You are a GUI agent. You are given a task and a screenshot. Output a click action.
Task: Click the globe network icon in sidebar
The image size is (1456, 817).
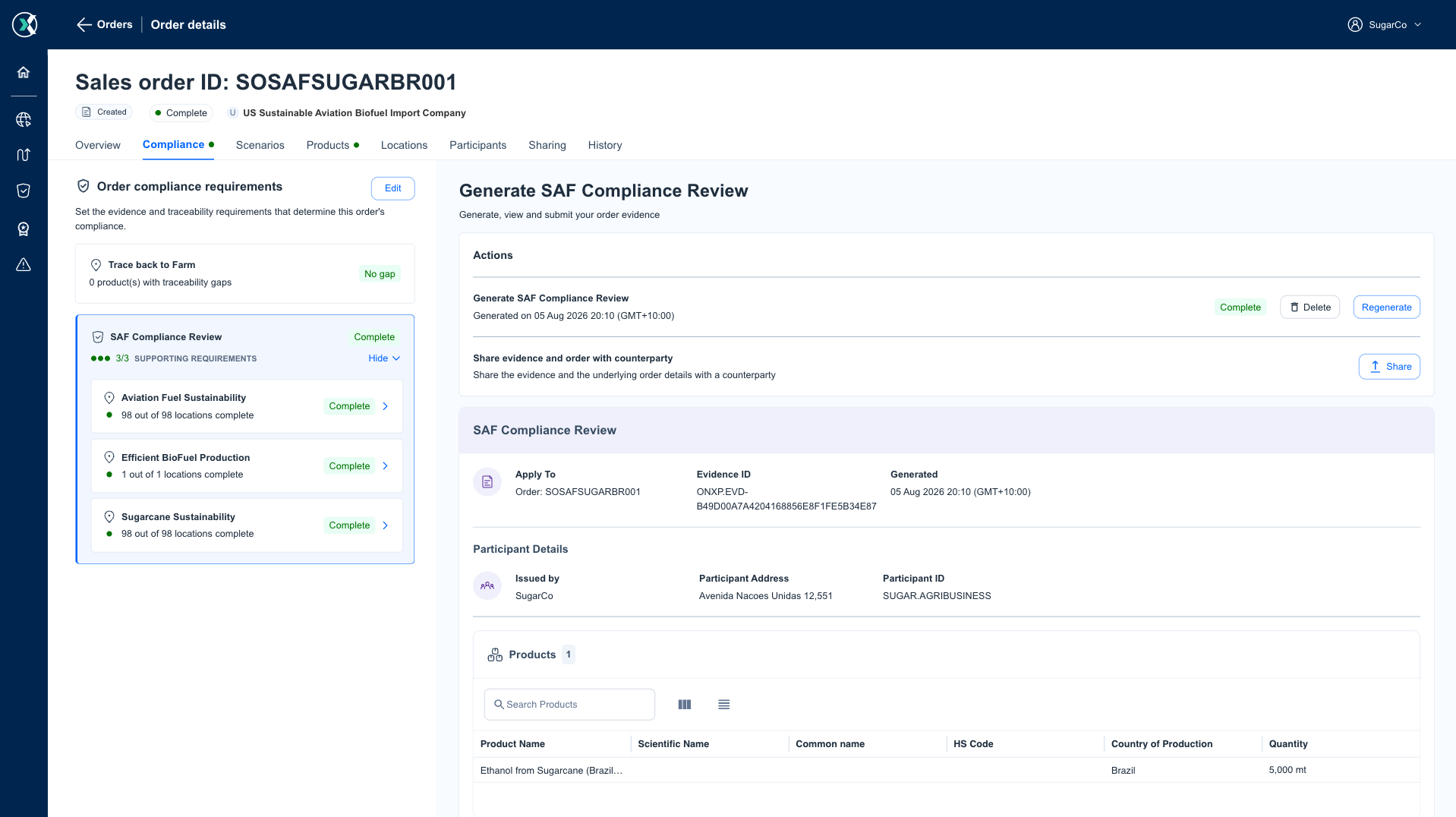coord(24,119)
